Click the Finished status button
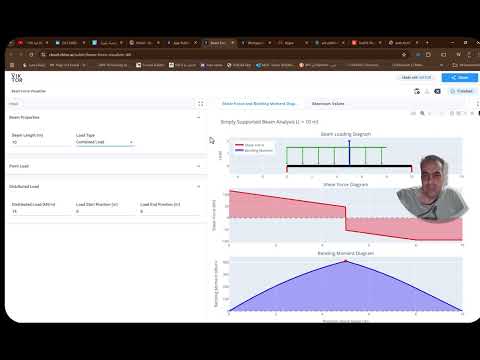The image size is (480, 360). point(462,91)
